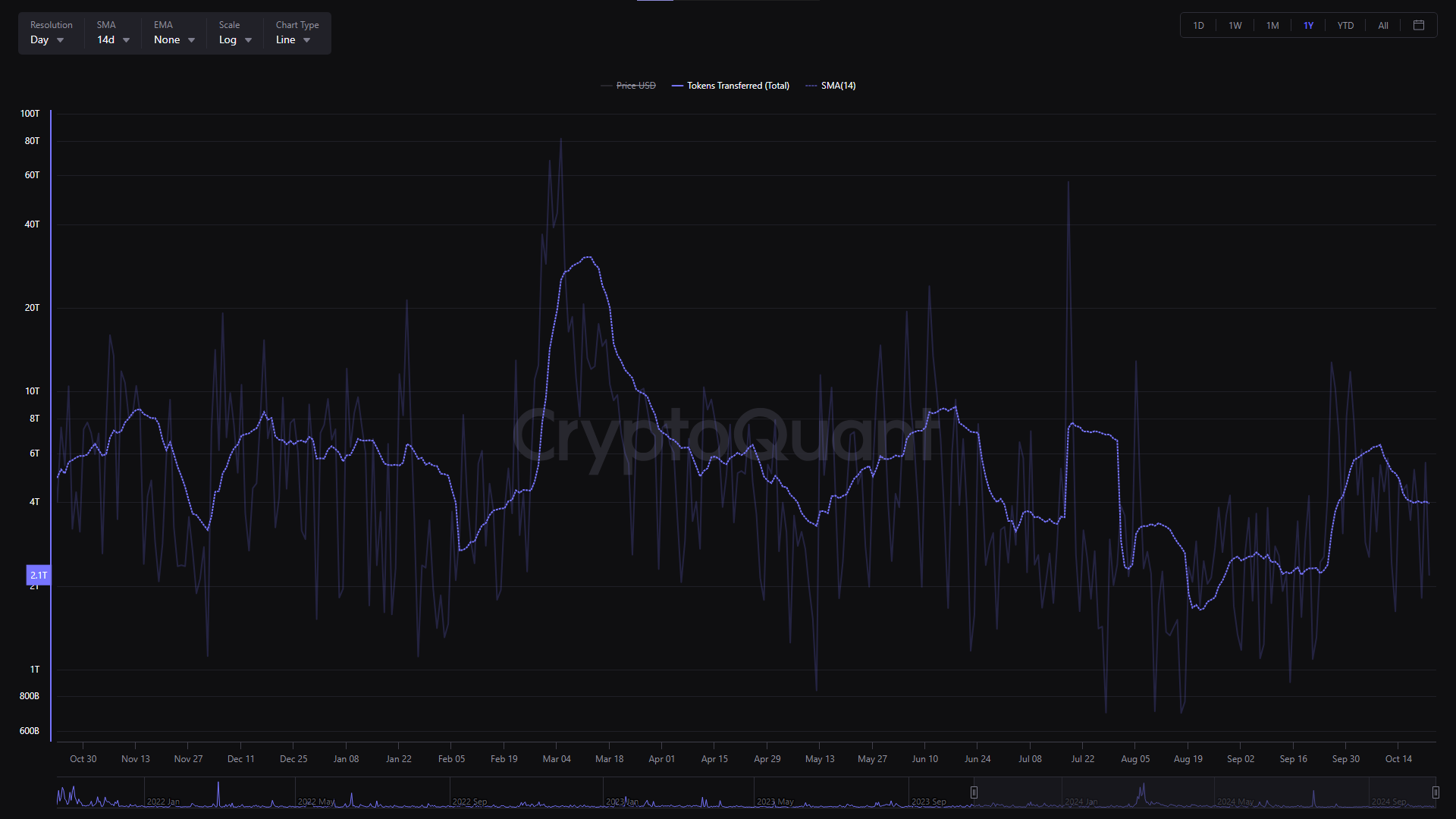1456x819 pixels.
Task: Click the May 13 x-axis date label
Action: point(820,759)
